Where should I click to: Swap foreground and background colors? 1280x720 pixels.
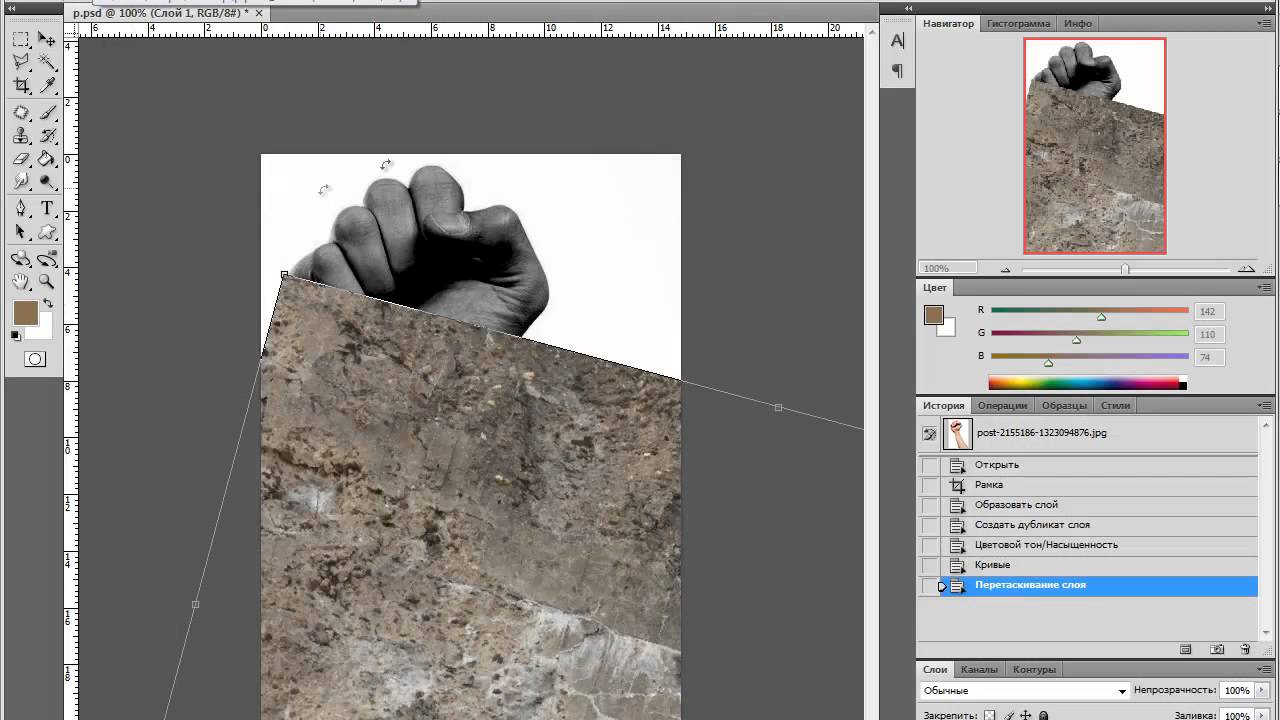(48, 304)
